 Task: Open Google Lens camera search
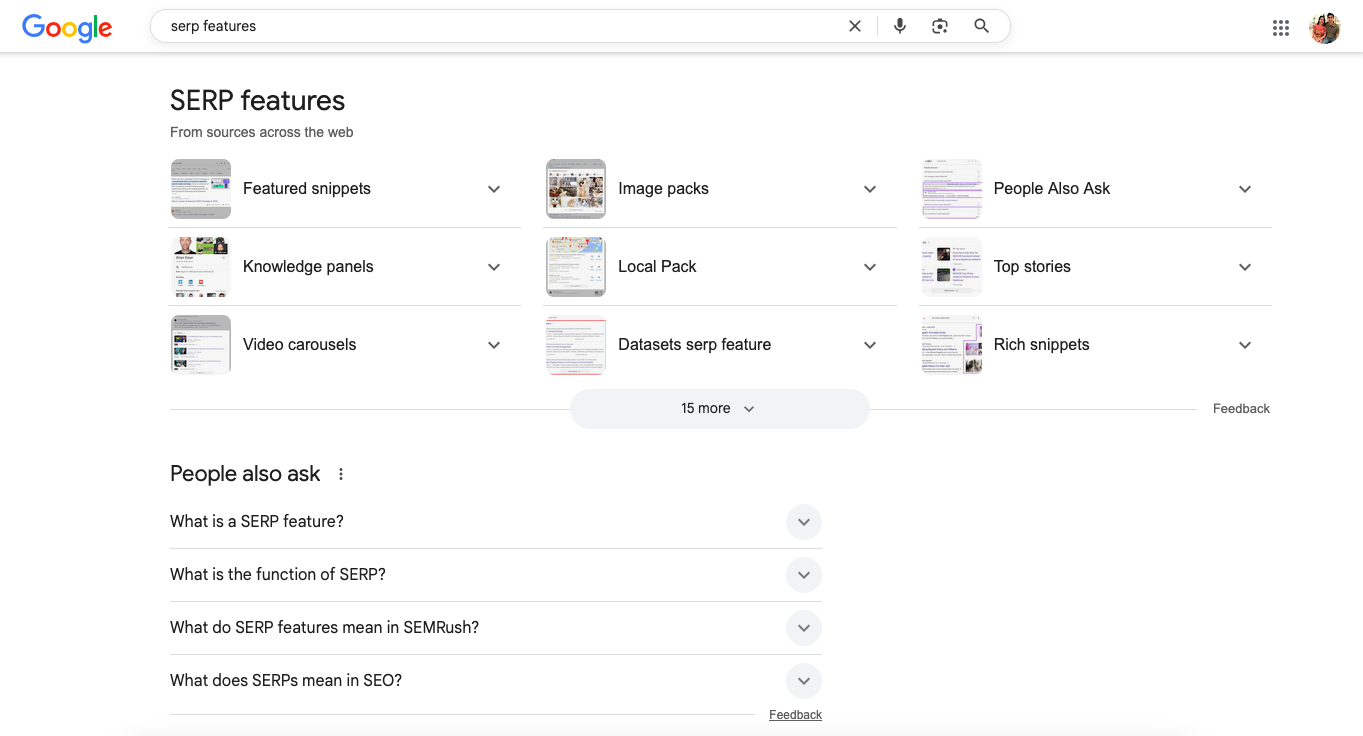point(939,26)
